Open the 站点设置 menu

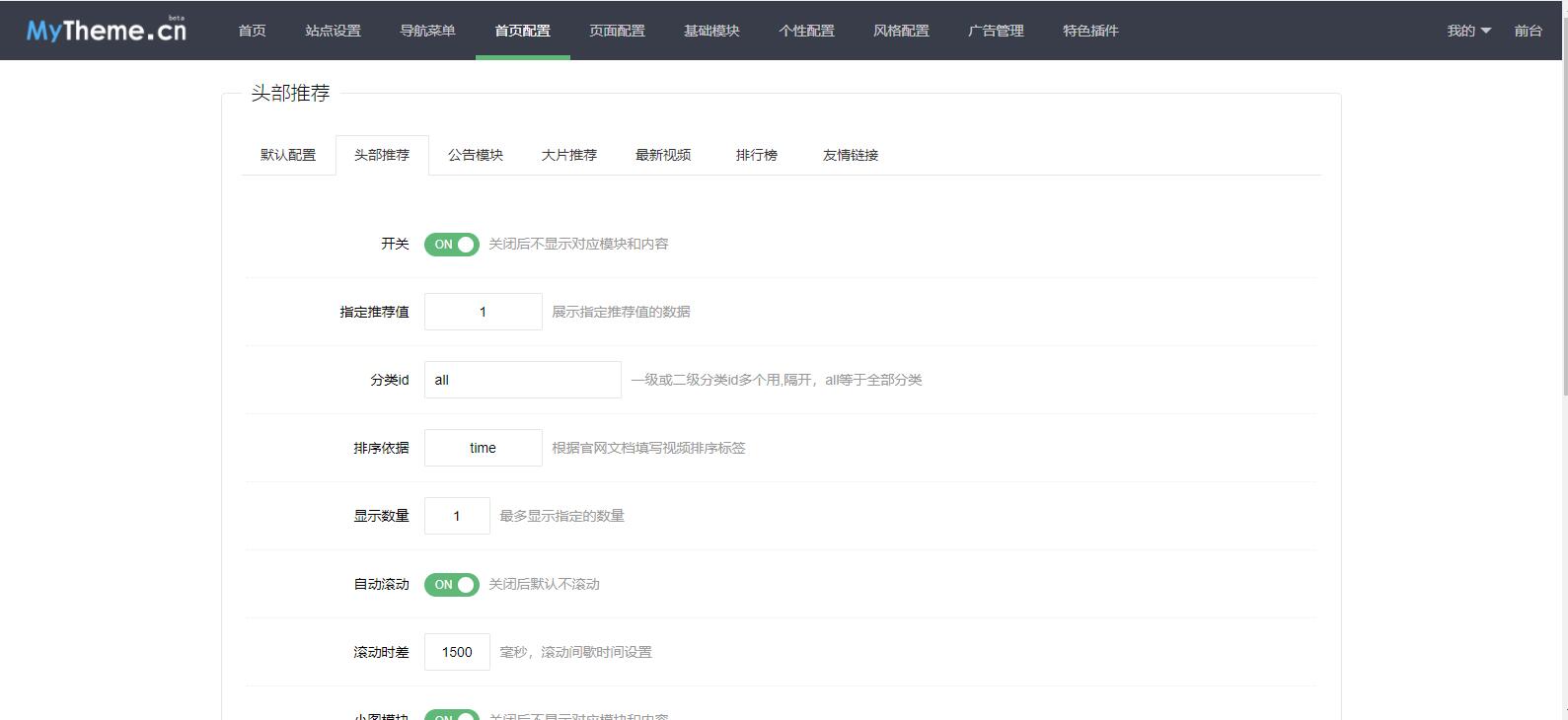[333, 31]
